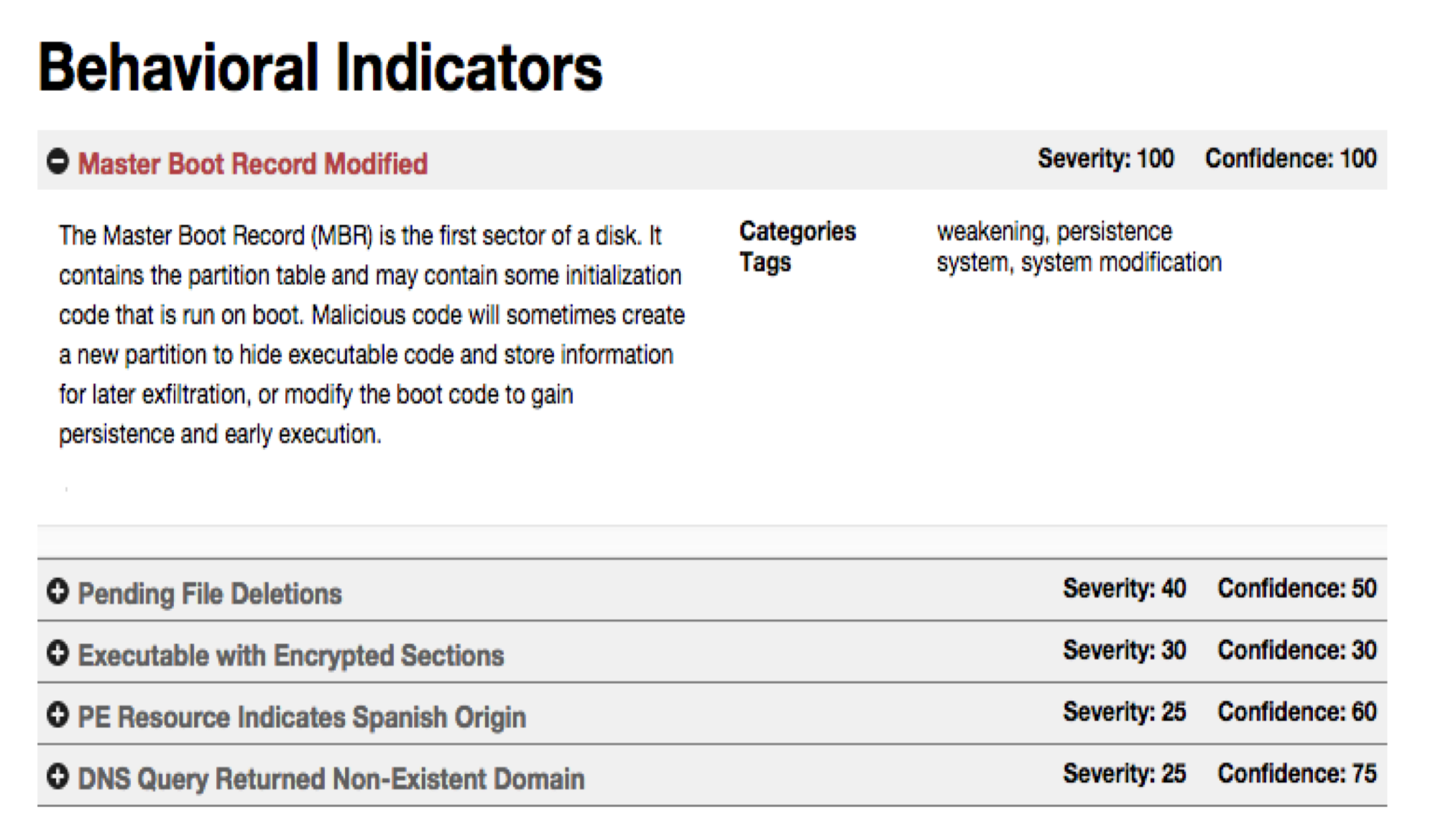
Task: Expand Pending File Deletions plus icon
Action: (58, 591)
